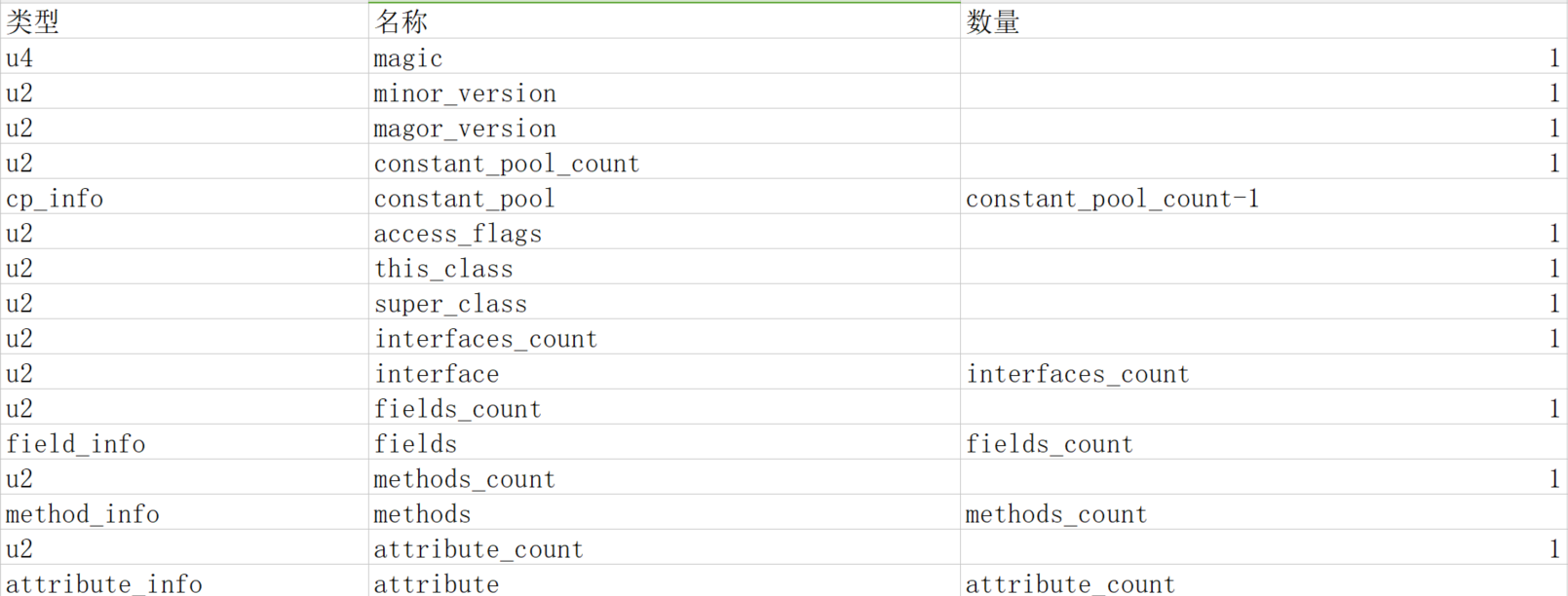This screenshot has height=596, width=1568.
Task: Click the interfaces_count name cell
Action: click(485, 339)
